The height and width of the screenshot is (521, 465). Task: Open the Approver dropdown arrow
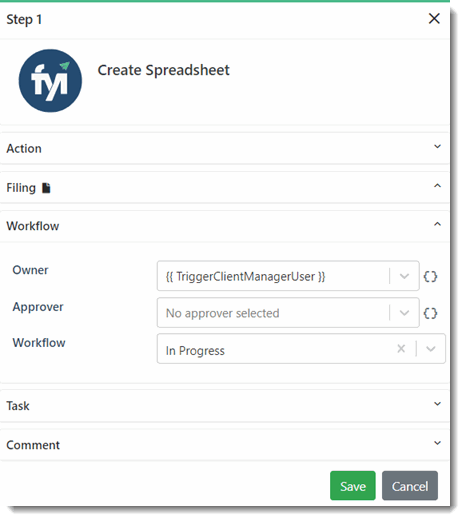[404, 313]
